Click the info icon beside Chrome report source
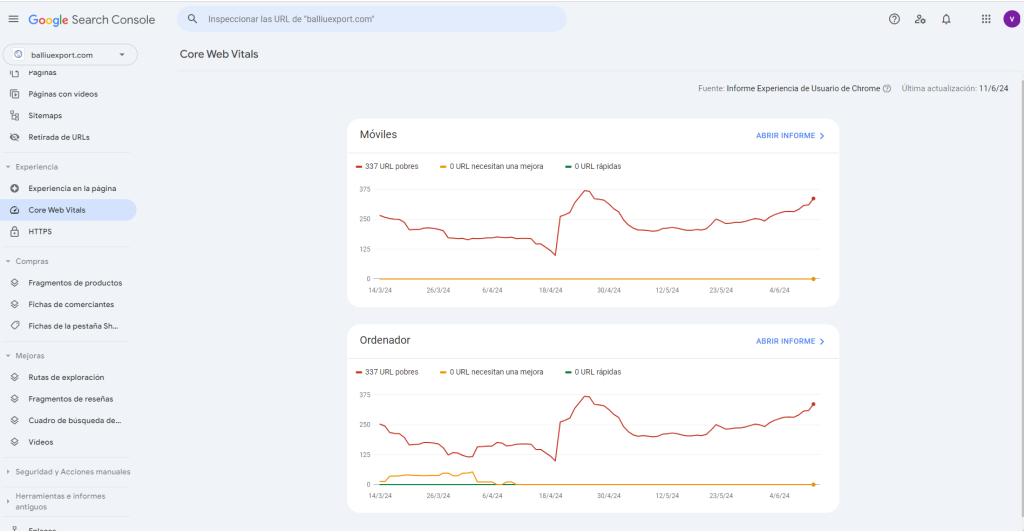The height and width of the screenshot is (531, 1024). click(x=887, y=89)
